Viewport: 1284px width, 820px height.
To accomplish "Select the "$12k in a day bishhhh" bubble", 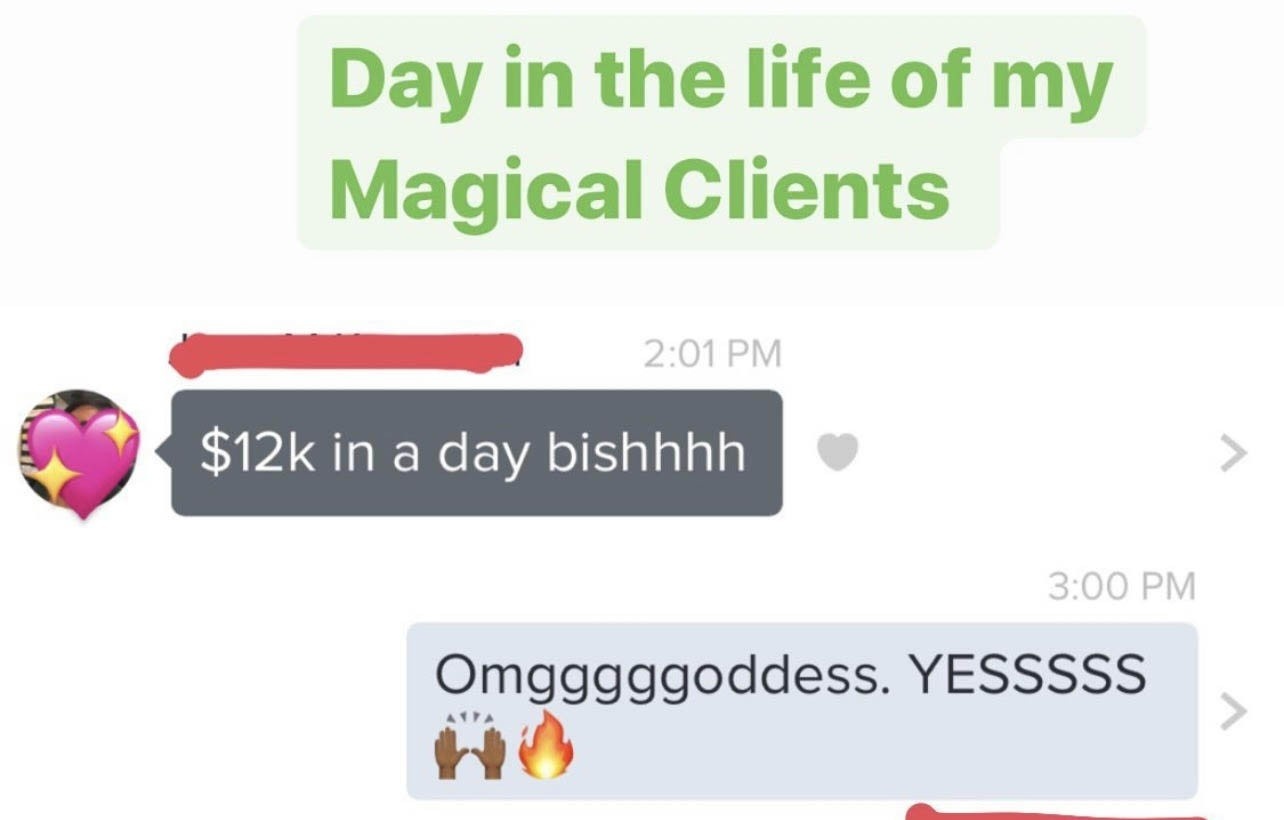I will pos(476,453).
